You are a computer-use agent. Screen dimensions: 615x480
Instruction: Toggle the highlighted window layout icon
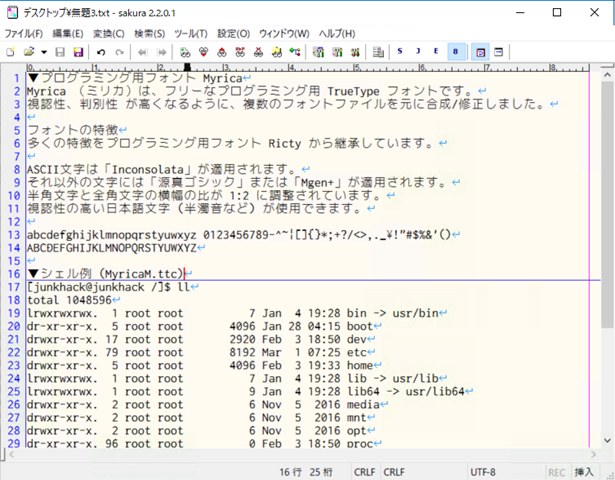tap(480, 52)
